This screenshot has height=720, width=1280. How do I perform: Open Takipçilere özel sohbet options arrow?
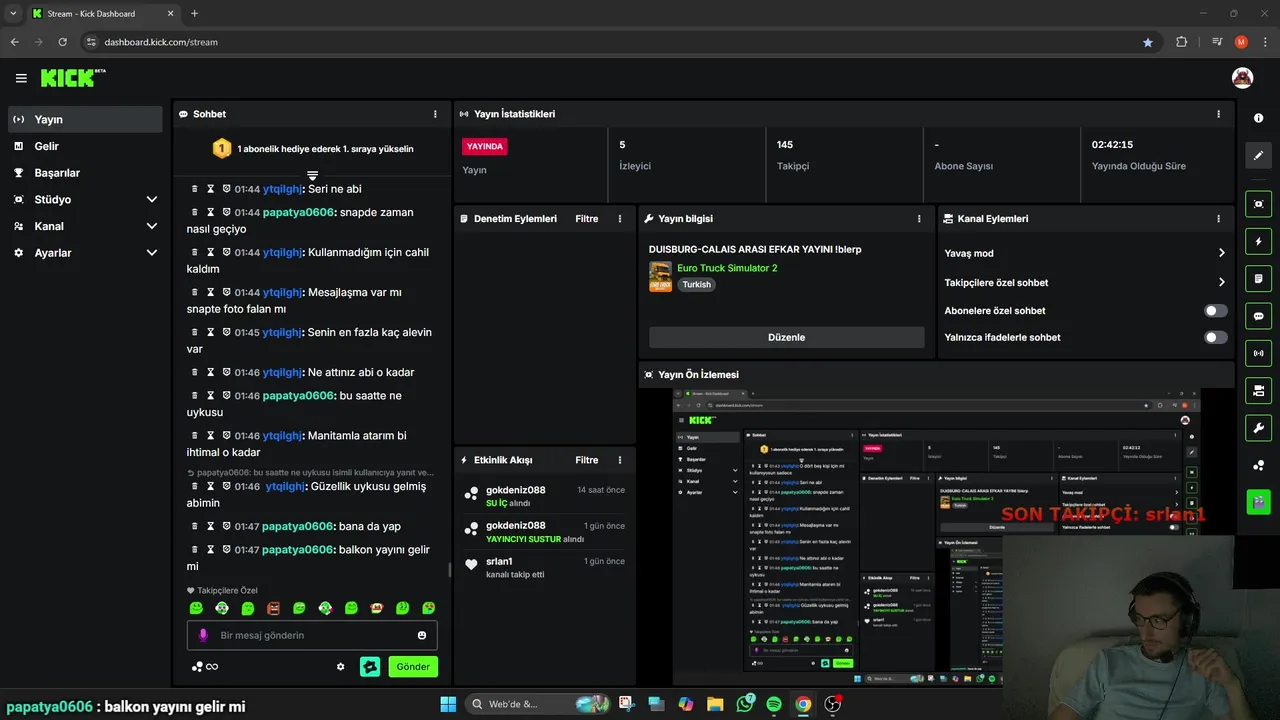pyautogui.click(x=1221, y=282)
